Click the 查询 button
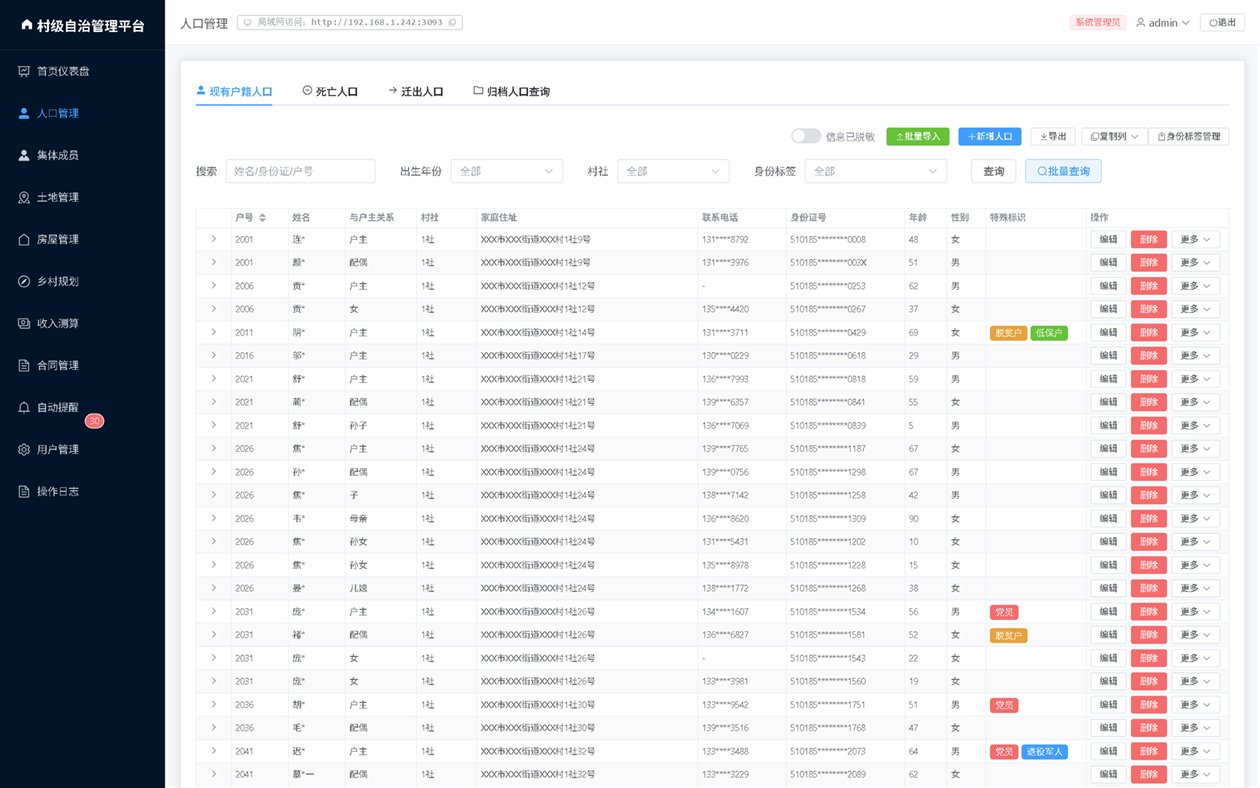The height and width of the screenshot is (788, 1260). point(993,171)
